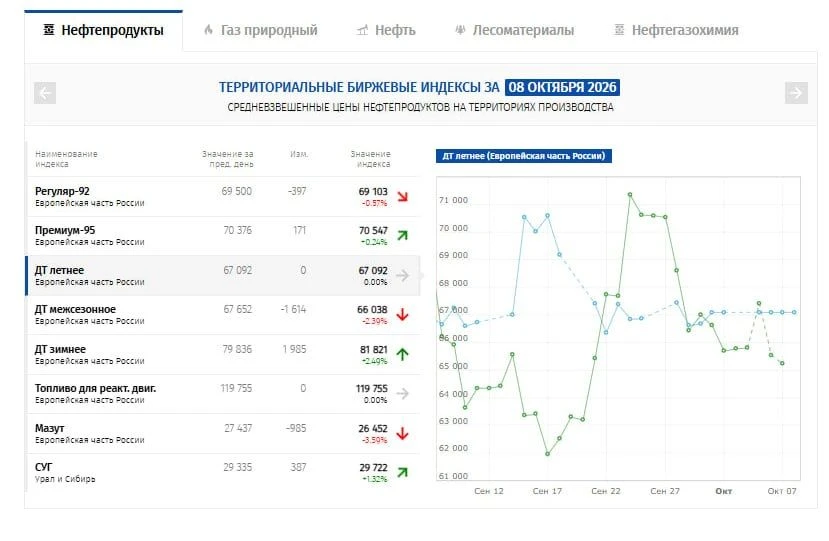Go to previous date with left arrow
Viewport: 829px width, 541px height.
point(45,93)
